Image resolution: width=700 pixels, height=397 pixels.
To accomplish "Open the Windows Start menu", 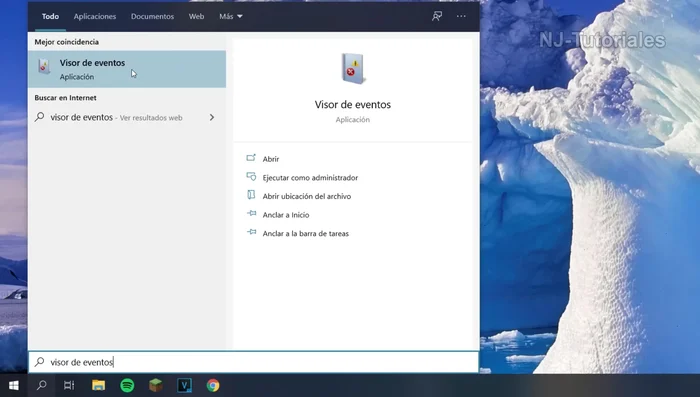I will click(14, 385).
